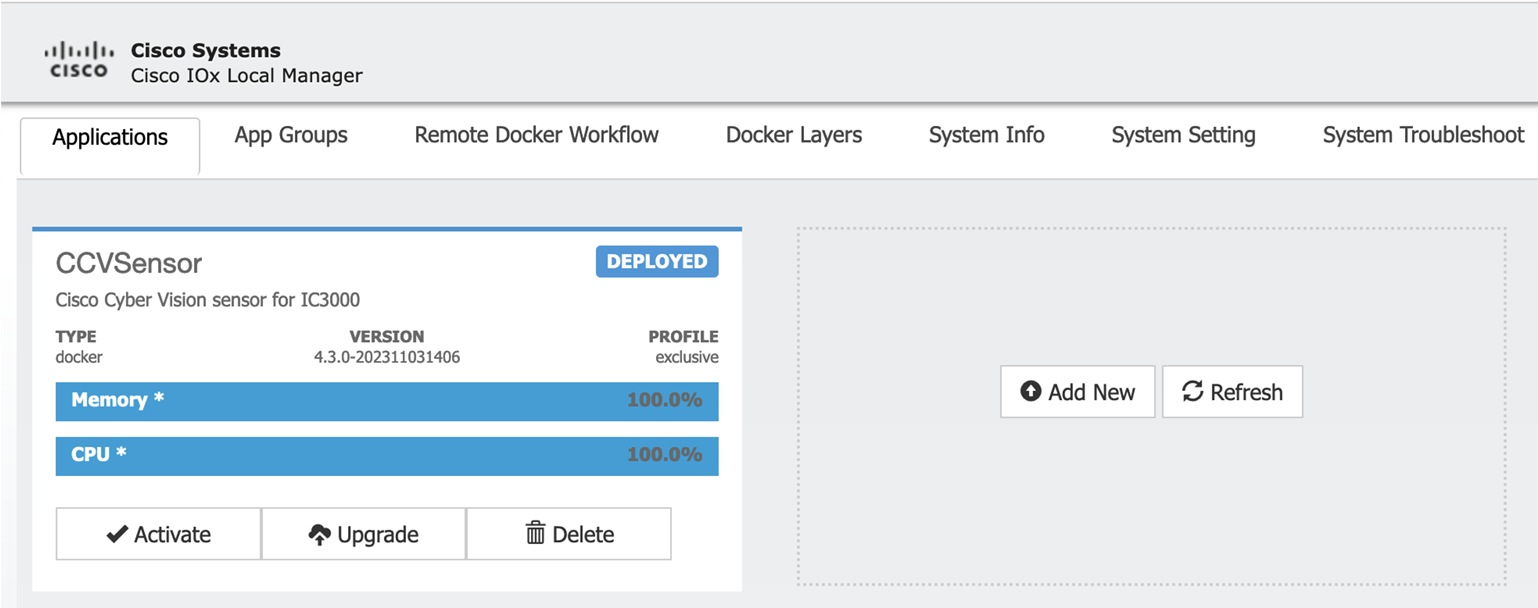Open the App Groups tab
Viewport: 1538px width, 608px height.
point(291,135)
